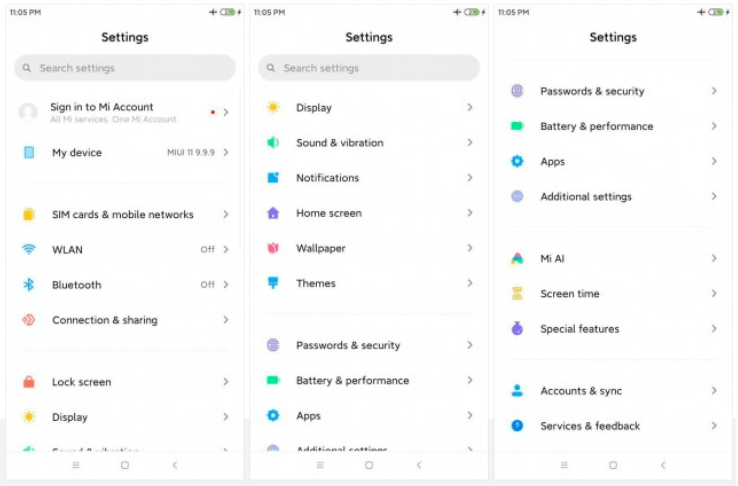738x486 pixels.
Task: Tap the red Lock screen padlock icon
Action: click(x=29, y=382)
